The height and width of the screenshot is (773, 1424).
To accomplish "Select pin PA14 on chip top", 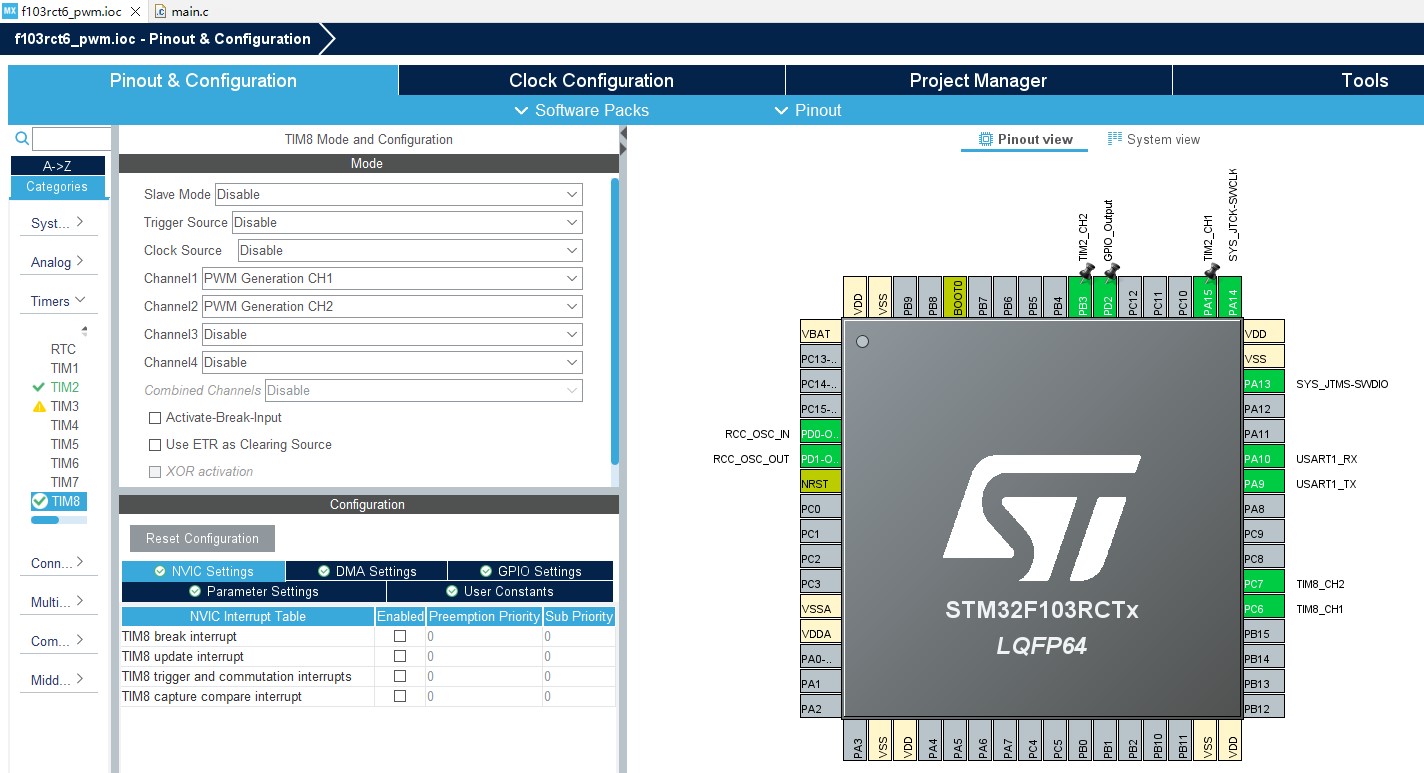I will [x=1232, y=297].
